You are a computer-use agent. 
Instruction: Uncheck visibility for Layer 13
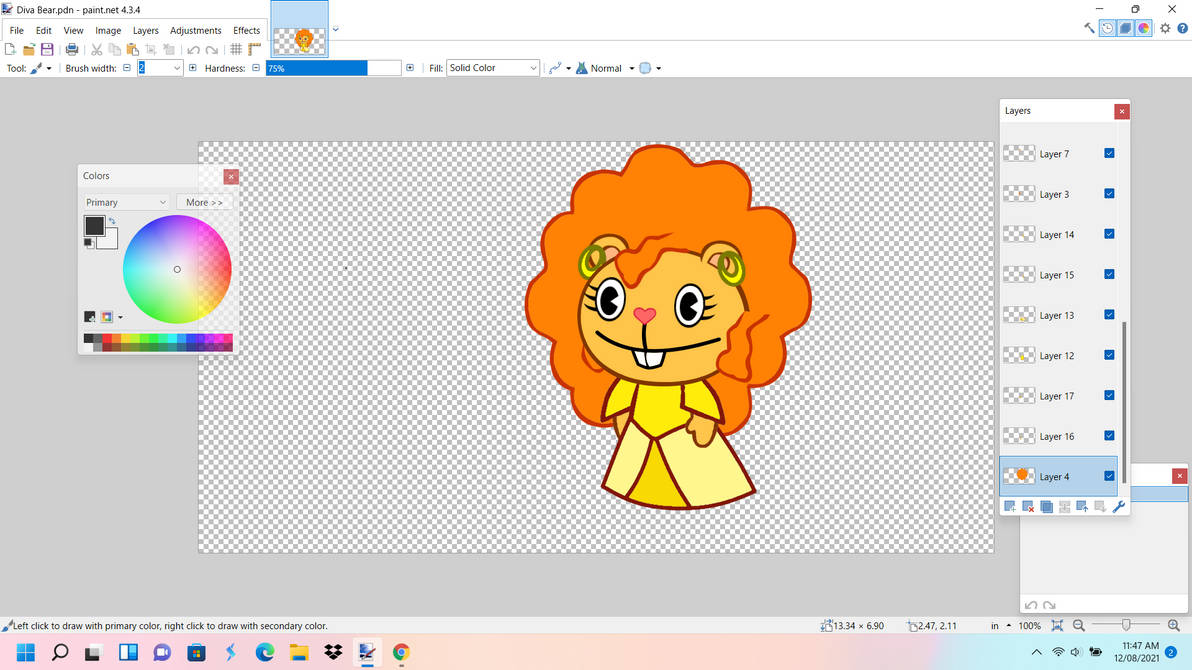coord(1109,315)
